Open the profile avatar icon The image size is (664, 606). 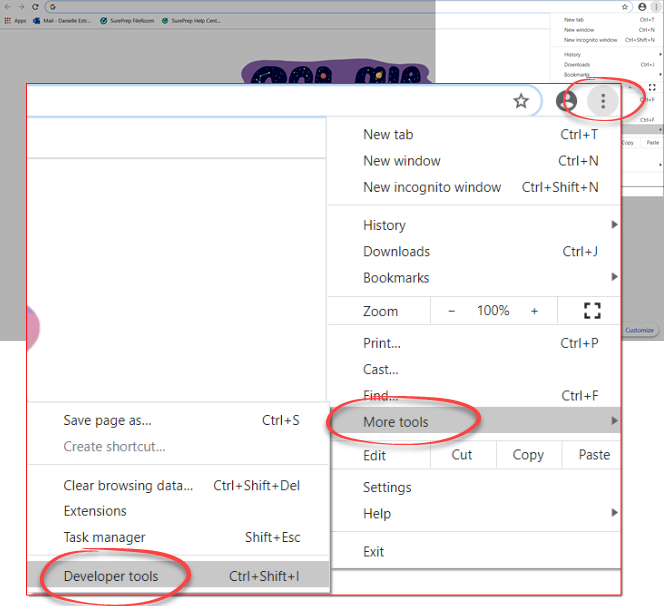pyautogui.click(x=567, y=101)
